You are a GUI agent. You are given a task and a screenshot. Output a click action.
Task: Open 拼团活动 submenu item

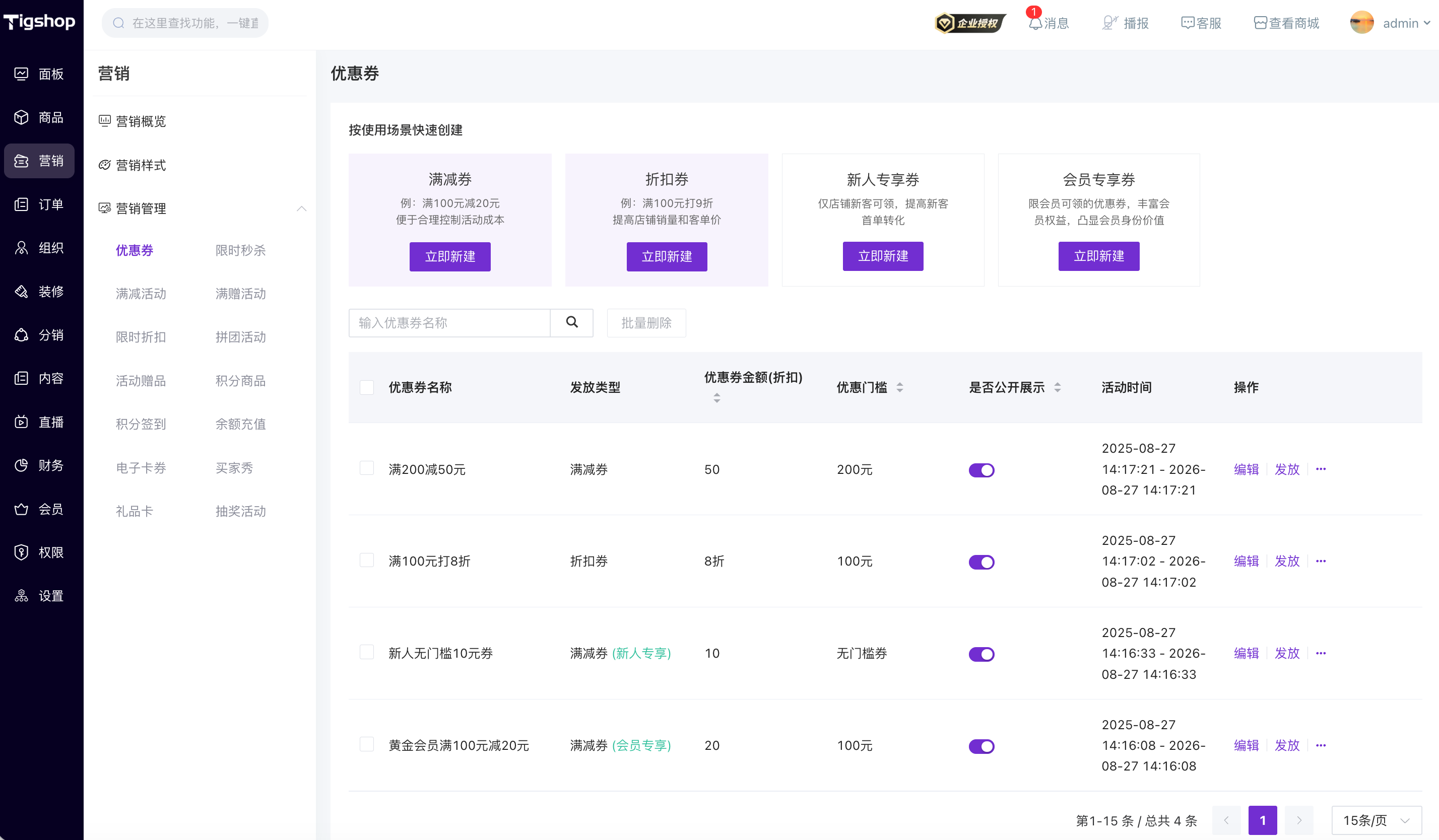click(x=240, y=337)
